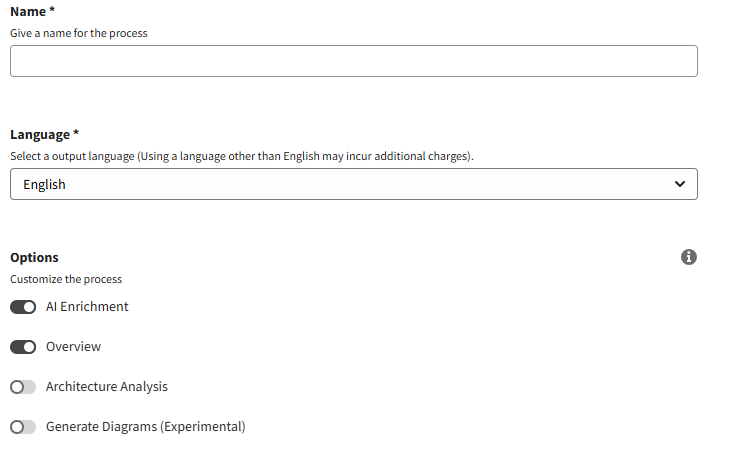Click the 'Architecture Analysis' label text
This screenshot has height=460, width=751.
(107, 387)
